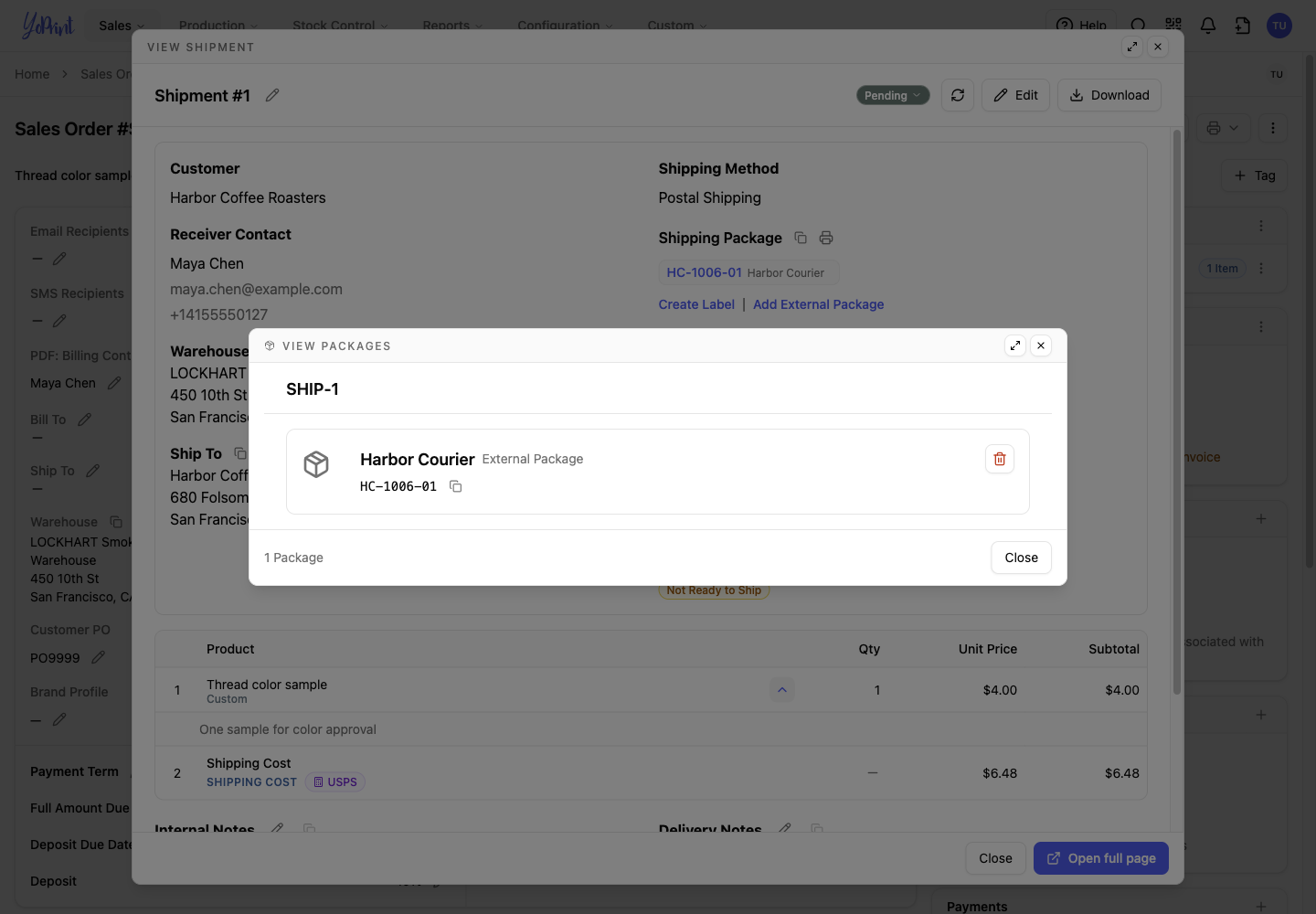The height and width of the screenshot is (914, 1316).
Task: Open the Pending status dropdown
Action: pos(893,95)
